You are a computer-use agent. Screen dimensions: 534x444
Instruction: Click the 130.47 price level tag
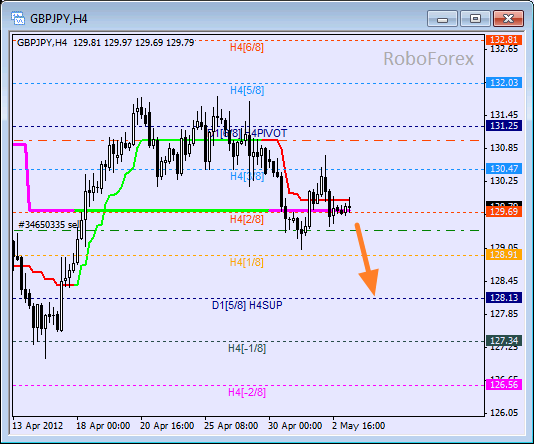tap(504, 169)
